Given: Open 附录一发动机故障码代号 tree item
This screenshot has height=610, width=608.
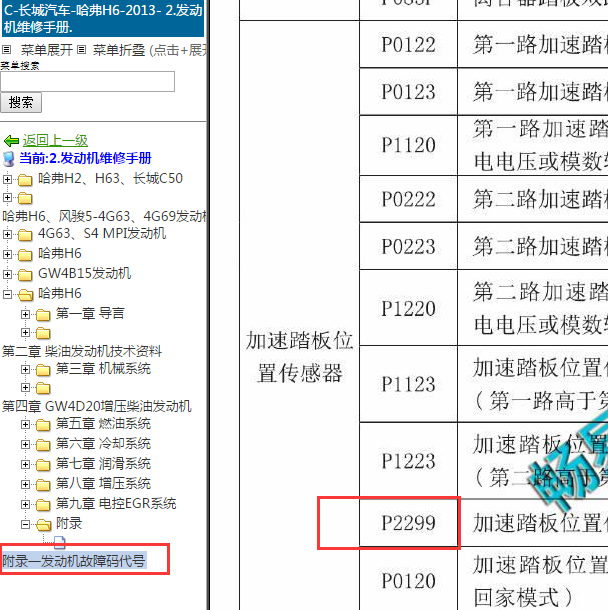Looking at the screenshot, I should point(74,561).
